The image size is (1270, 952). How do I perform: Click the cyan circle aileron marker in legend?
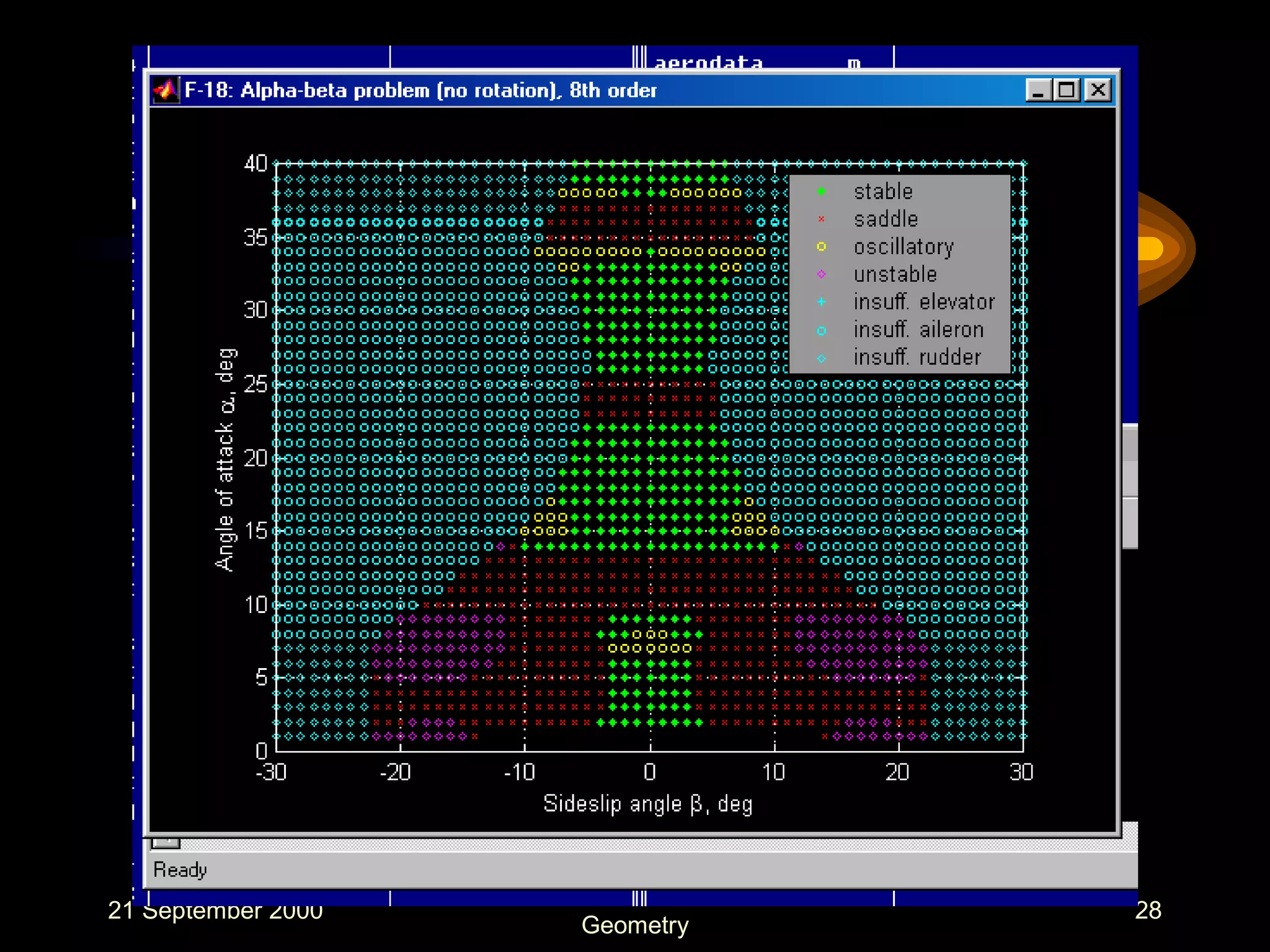click(822, 331)
